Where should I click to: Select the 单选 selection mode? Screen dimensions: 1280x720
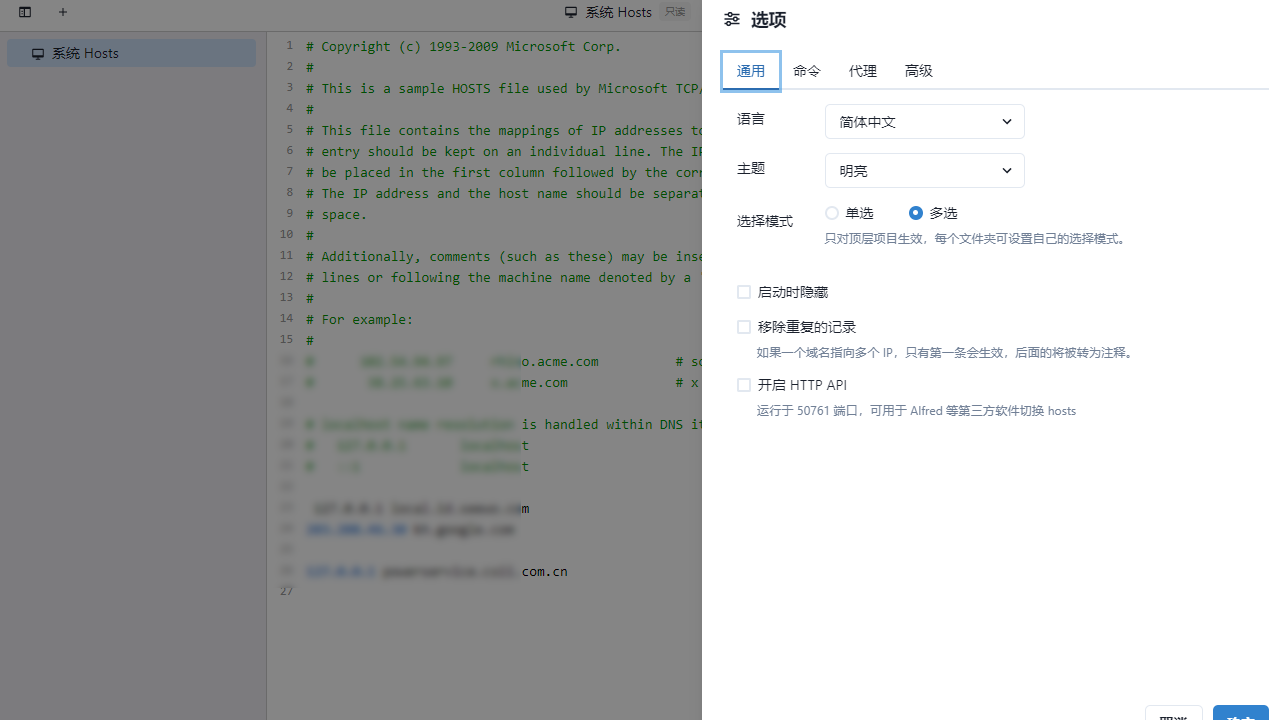831,213
